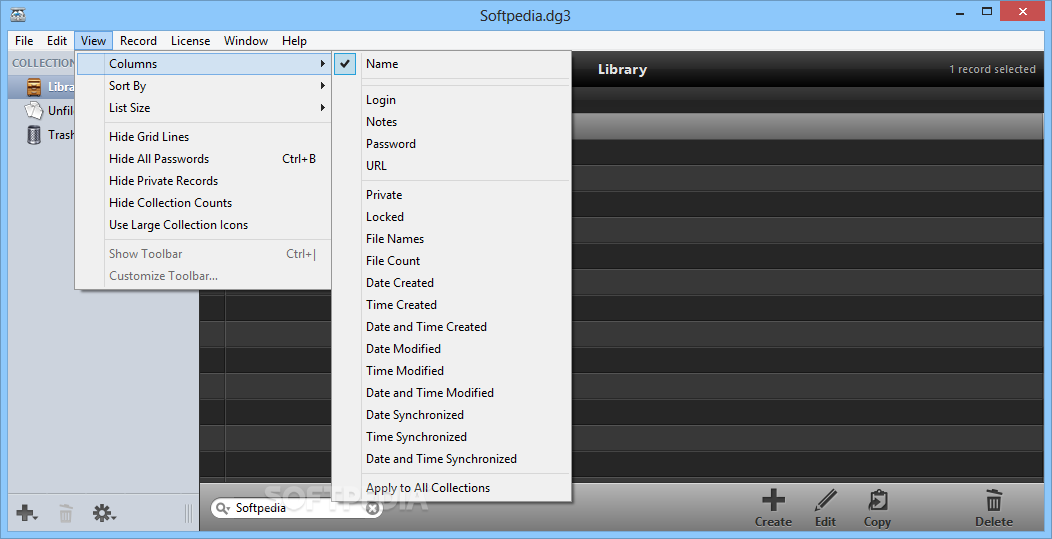
Task: Enable the Private column
Action: pyautogui.click(x=452, y=195)
